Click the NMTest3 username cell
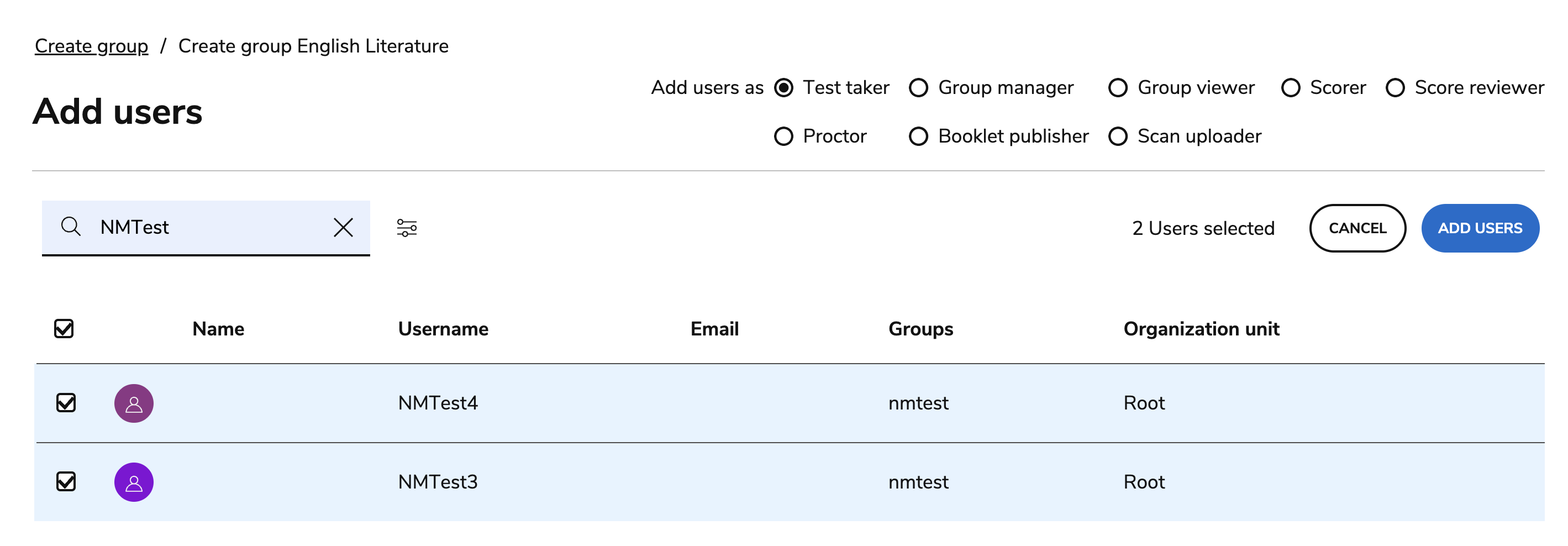Viewport: 1568px width, 546px height. [x=438, y=482]
